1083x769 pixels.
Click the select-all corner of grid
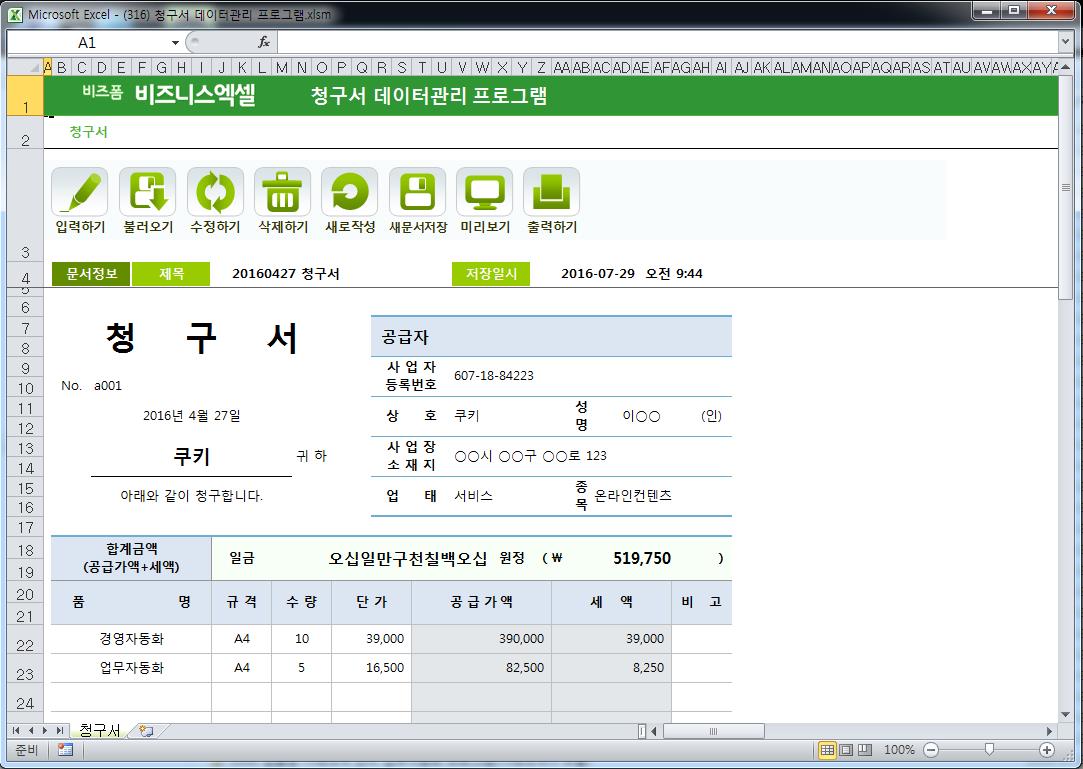click(25, 67)
